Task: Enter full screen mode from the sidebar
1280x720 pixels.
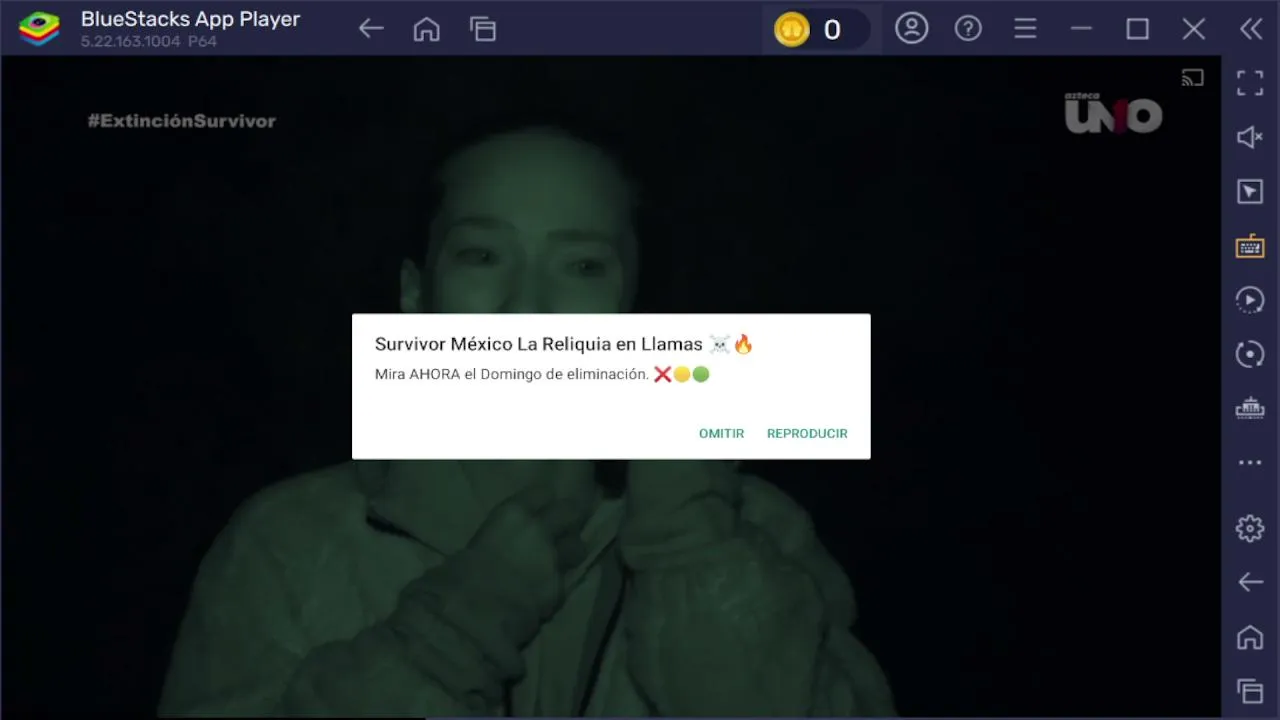Action: point(1250,83)
